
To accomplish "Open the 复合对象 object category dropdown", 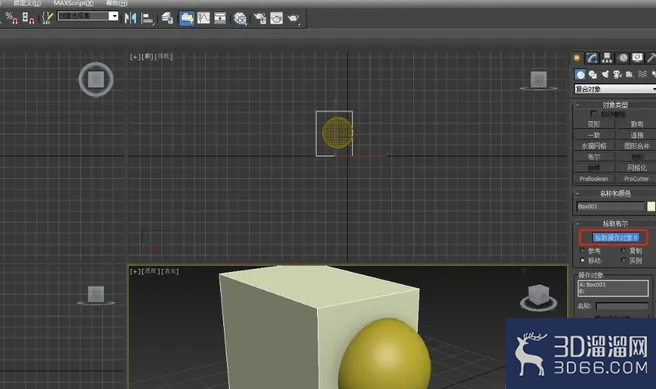I will tap(615, 89).
